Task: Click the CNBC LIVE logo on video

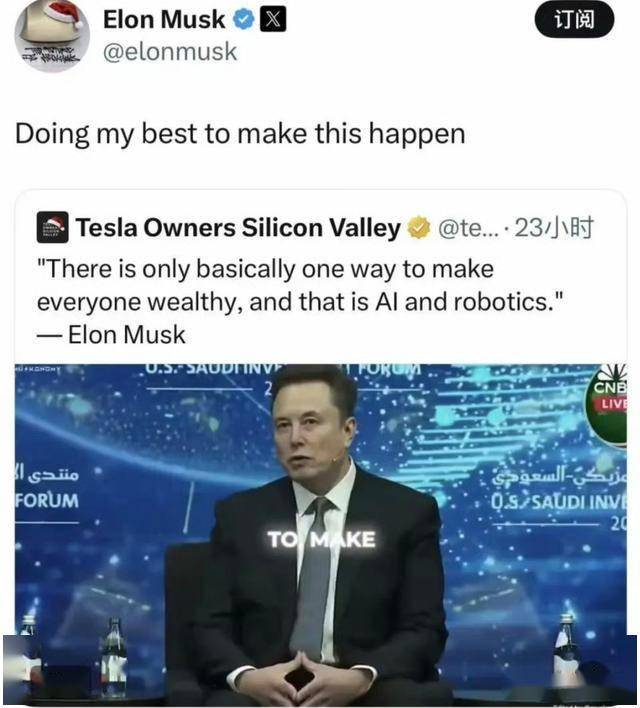Action: coord(608,405)
